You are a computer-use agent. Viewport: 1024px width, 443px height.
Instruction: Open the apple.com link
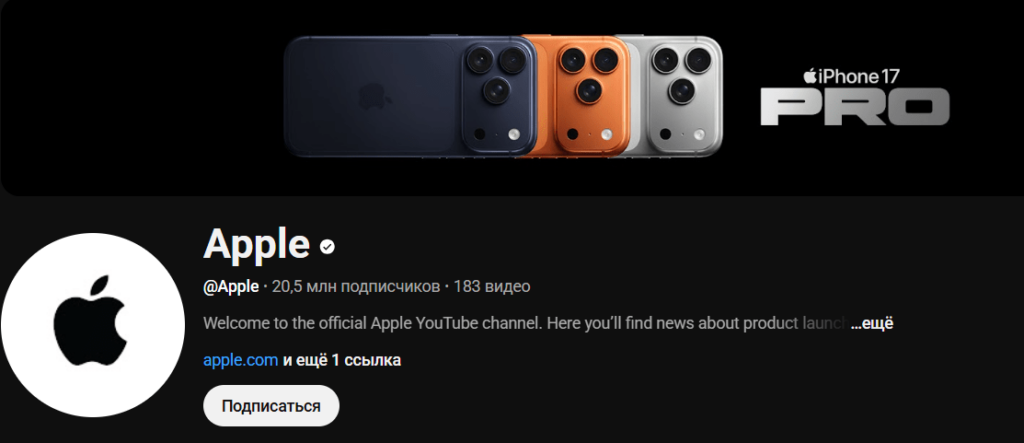click(x=240, y=360)
